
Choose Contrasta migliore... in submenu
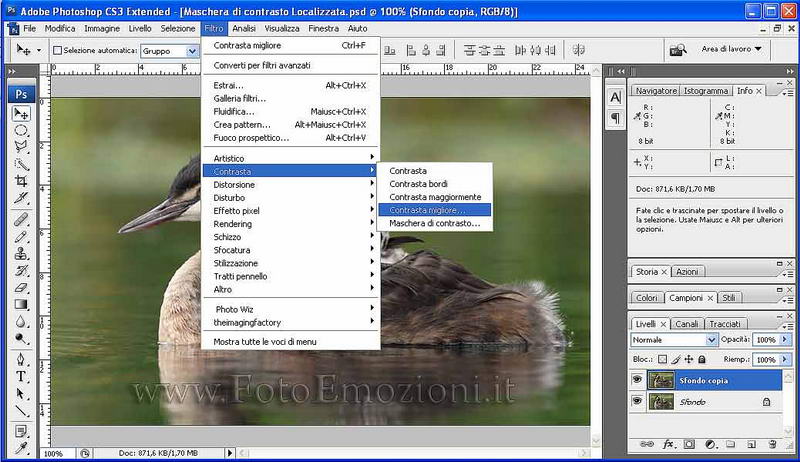(x=435, y=210)
